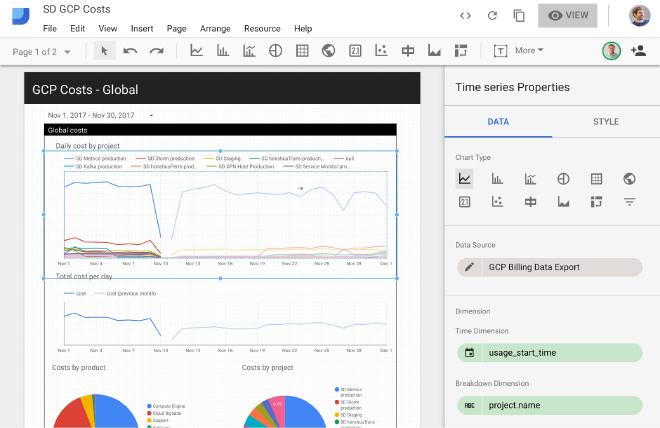Choose bar chart type in properties
660x428 pixels.
497,179
